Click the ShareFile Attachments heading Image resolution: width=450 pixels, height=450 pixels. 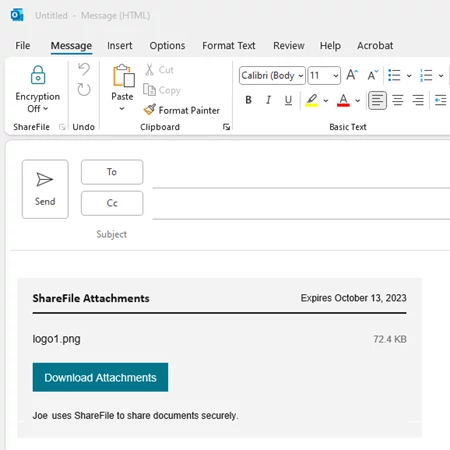(91, 298)
